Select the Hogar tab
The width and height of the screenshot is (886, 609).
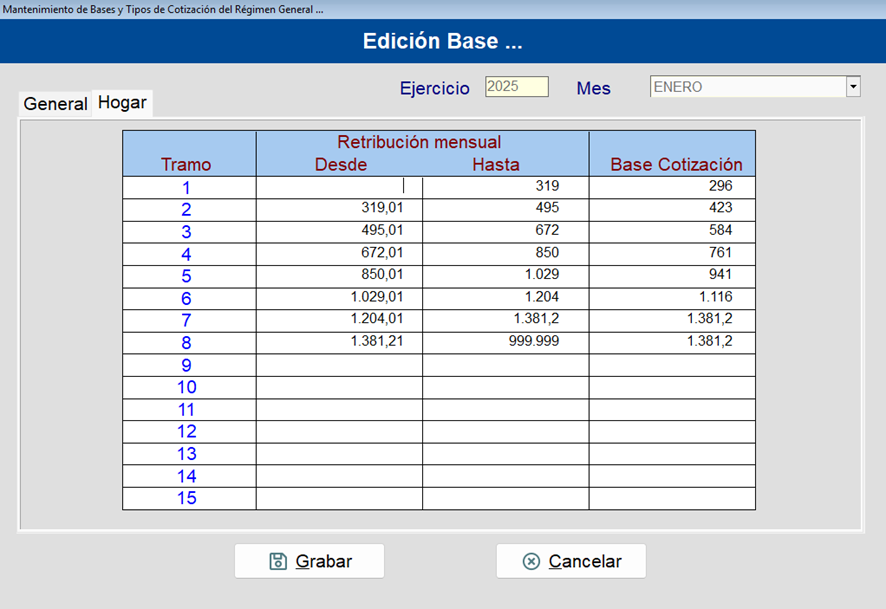(x=122, y=103)
